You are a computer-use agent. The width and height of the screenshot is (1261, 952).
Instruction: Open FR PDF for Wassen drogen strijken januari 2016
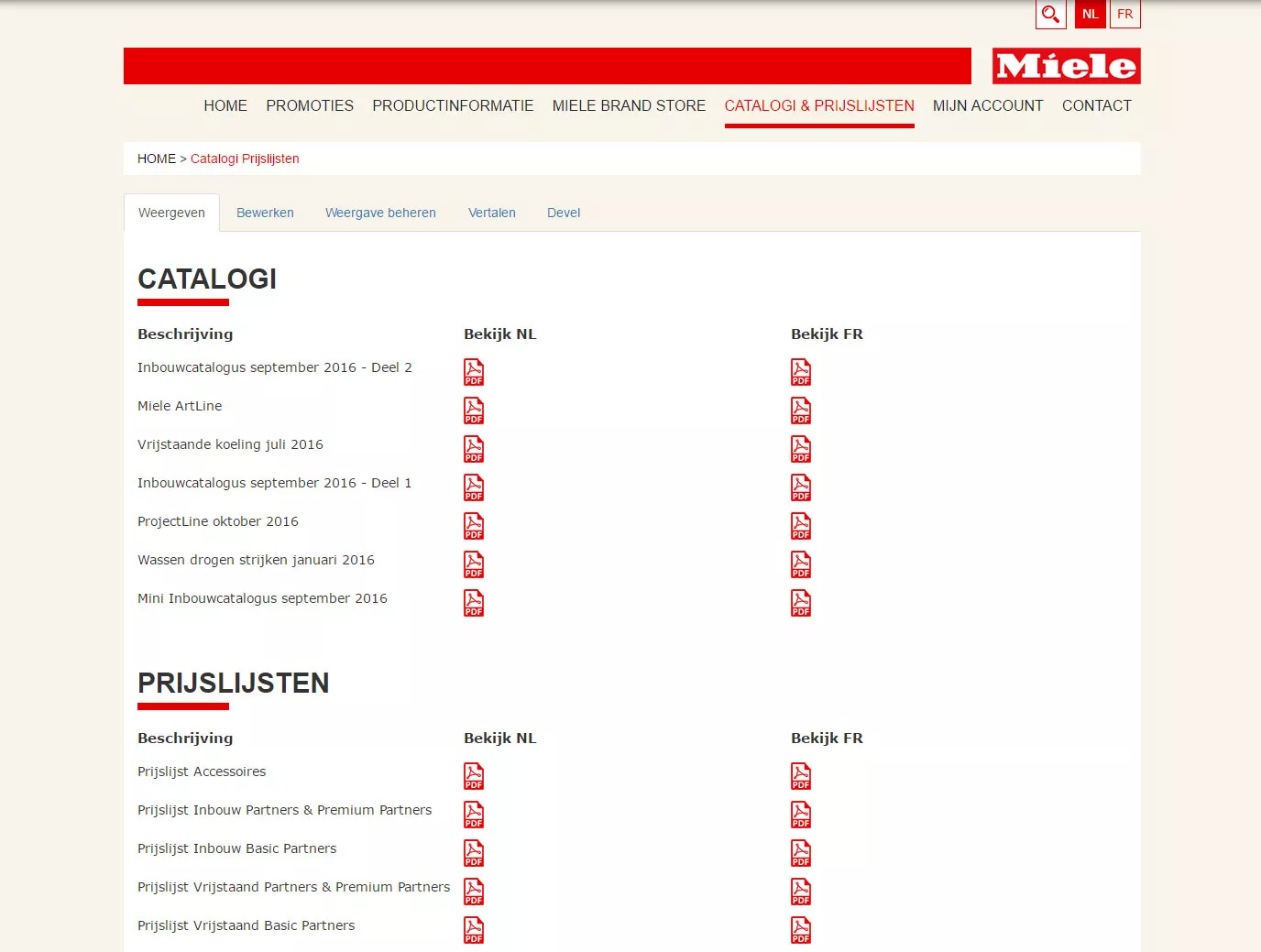coord(801,564)
